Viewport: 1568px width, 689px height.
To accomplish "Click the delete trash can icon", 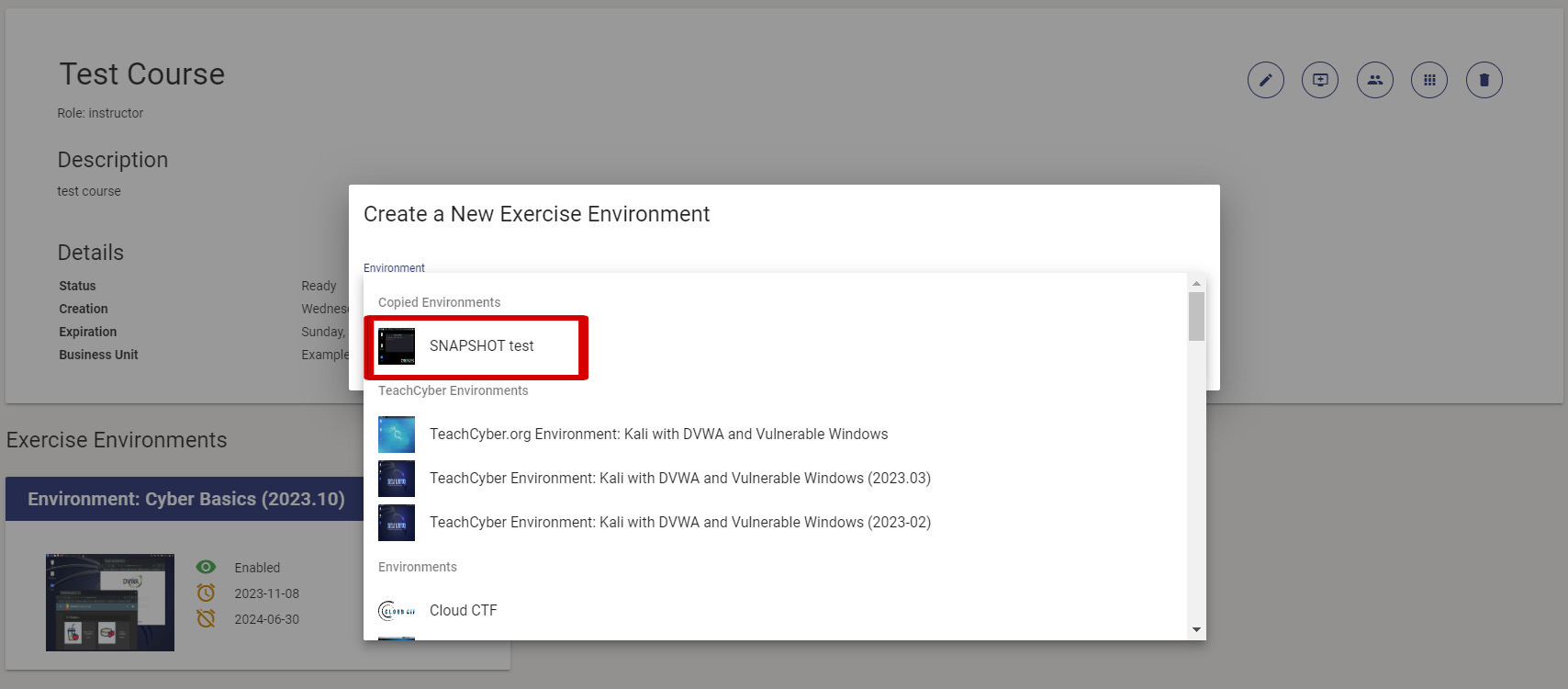I will pos(1484,80).
